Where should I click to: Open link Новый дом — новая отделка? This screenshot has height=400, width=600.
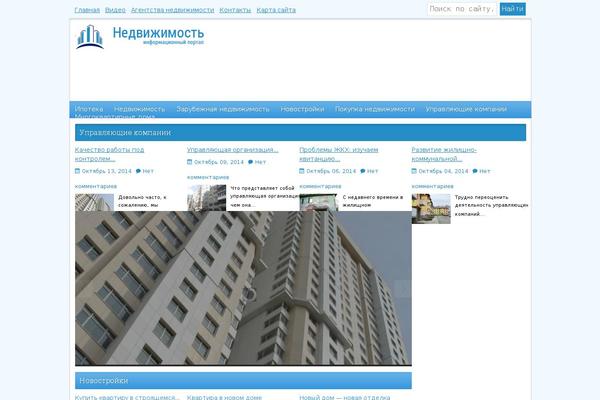tap(345, 397)
